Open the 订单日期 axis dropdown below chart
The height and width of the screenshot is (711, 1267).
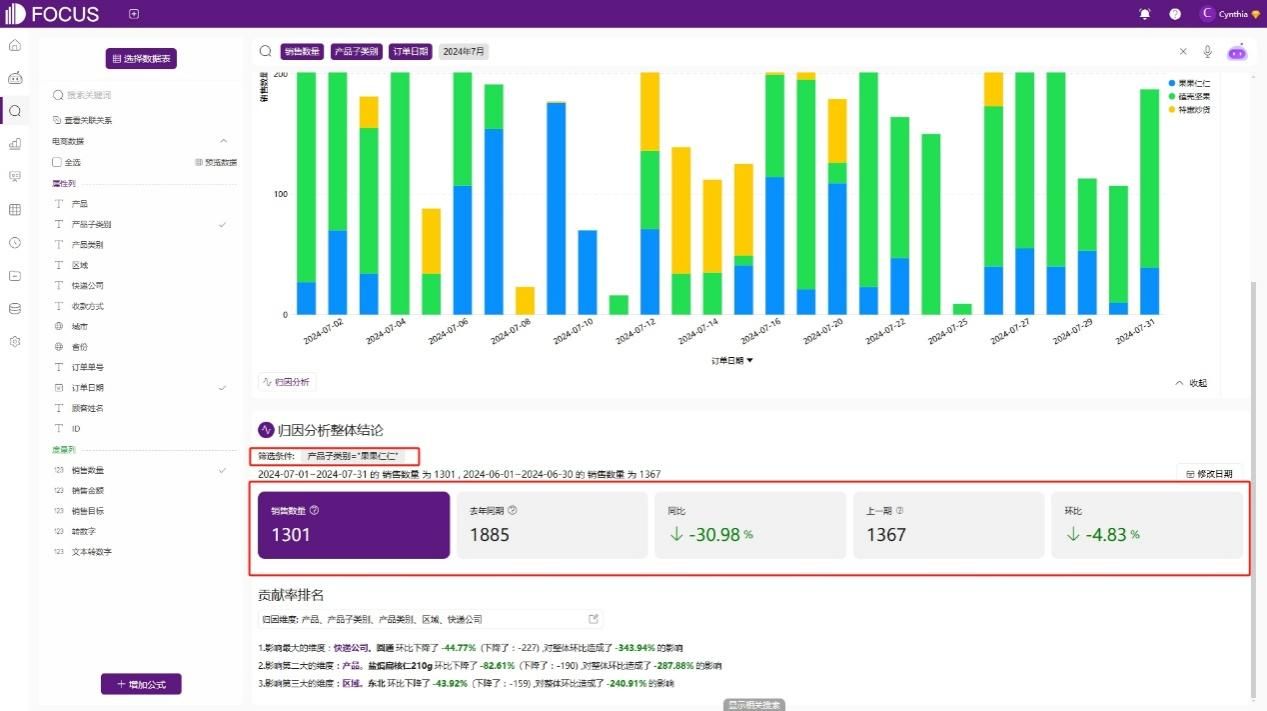(732, 360)
